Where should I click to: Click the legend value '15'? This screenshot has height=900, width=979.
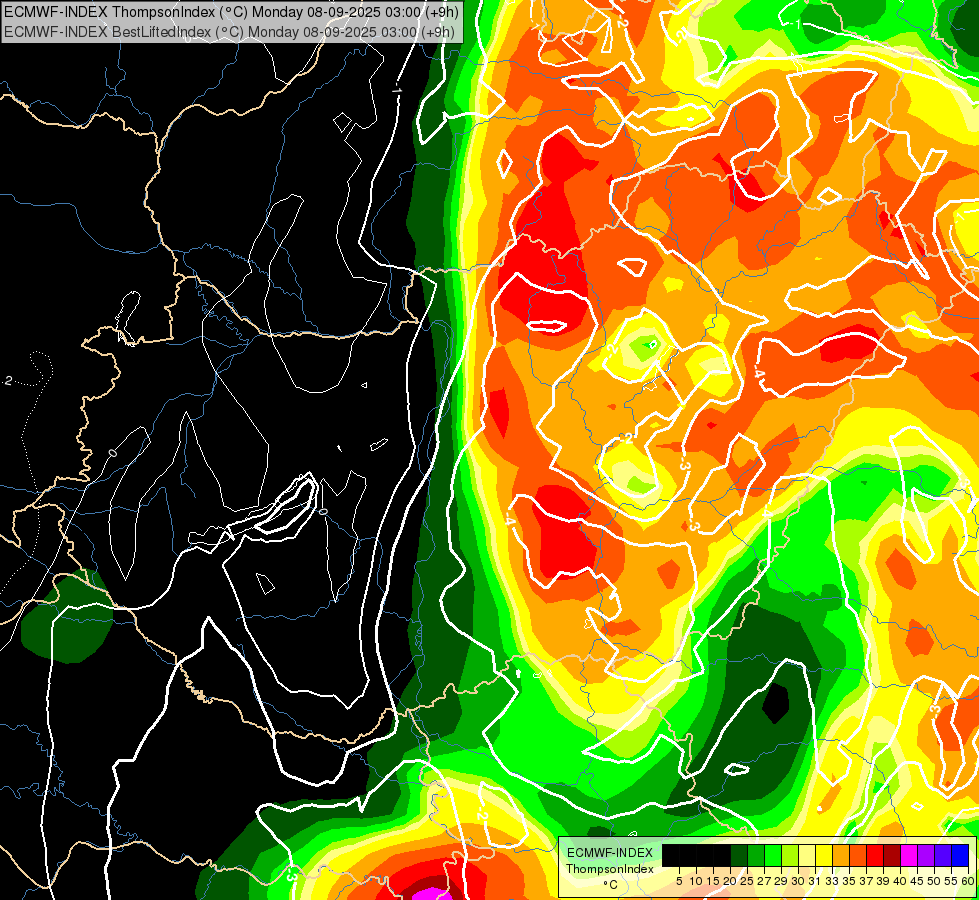[713, 881]
